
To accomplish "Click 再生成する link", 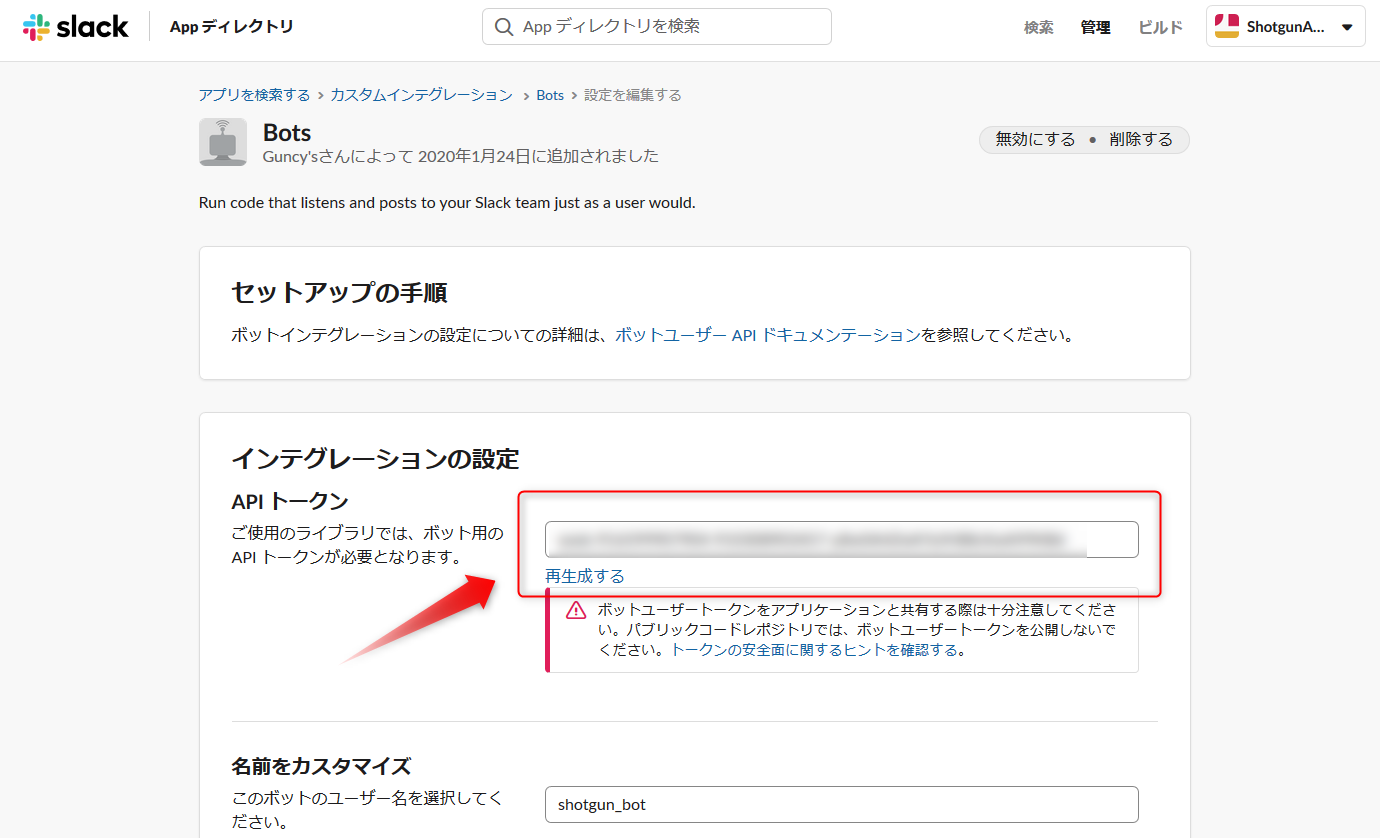I will coord(585,576).
